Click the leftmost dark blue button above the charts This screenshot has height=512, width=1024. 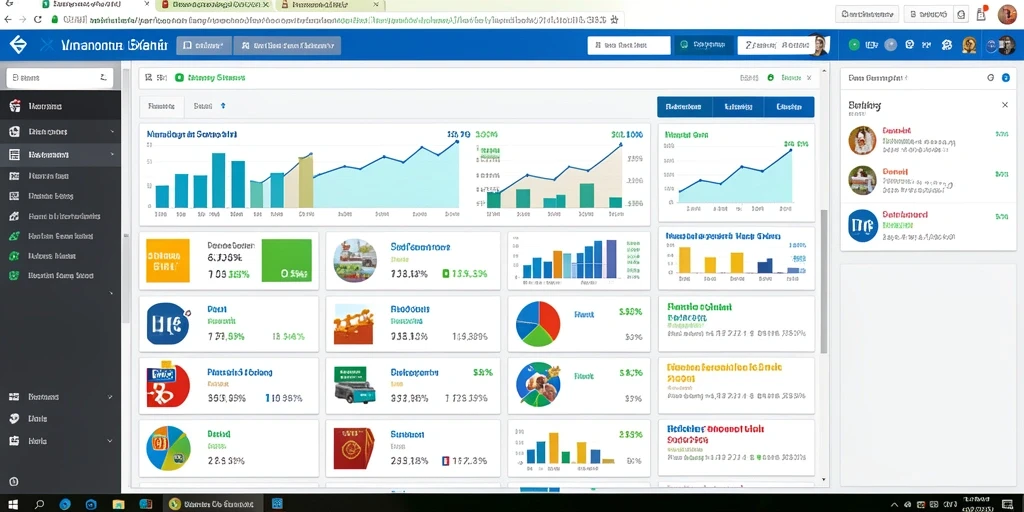(684, 106)
